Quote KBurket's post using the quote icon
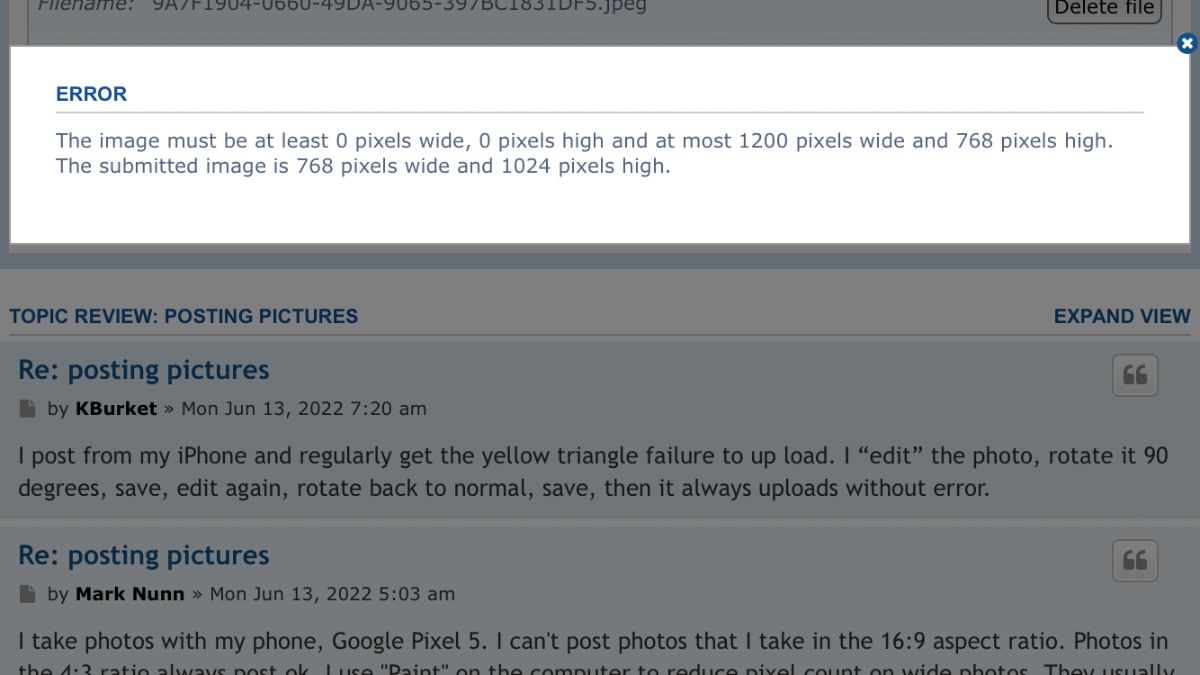Viewport: 1200px width, 675px height. (x=1135, y=376)
